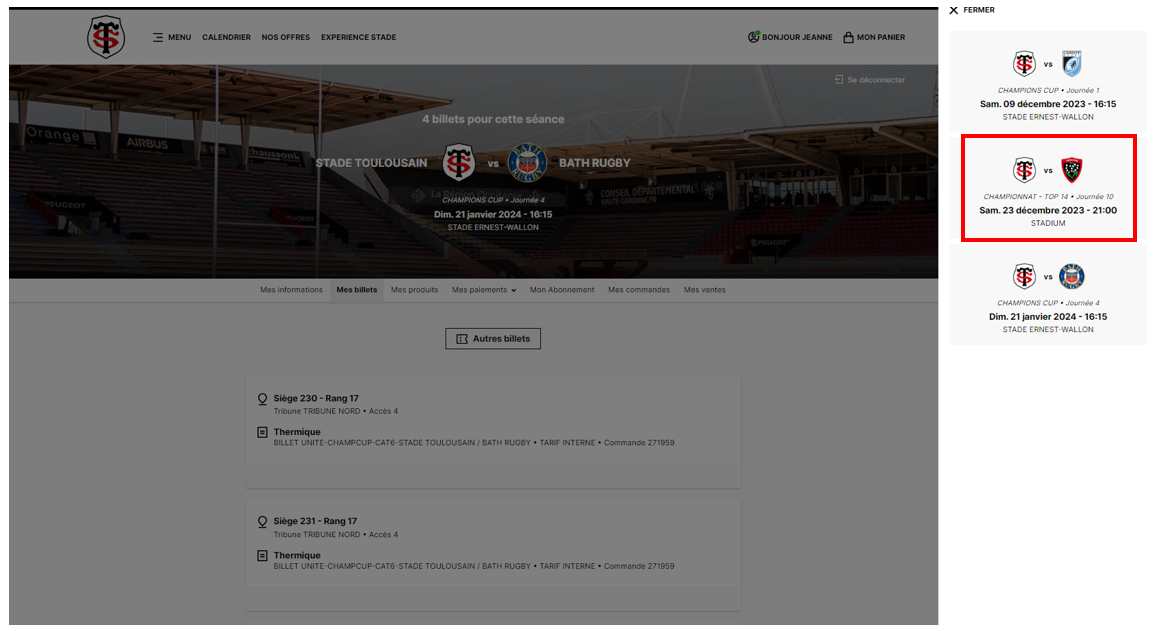Select the Mes billets tab
Viewport: 1170px width, 631px height.
point(357,290)
